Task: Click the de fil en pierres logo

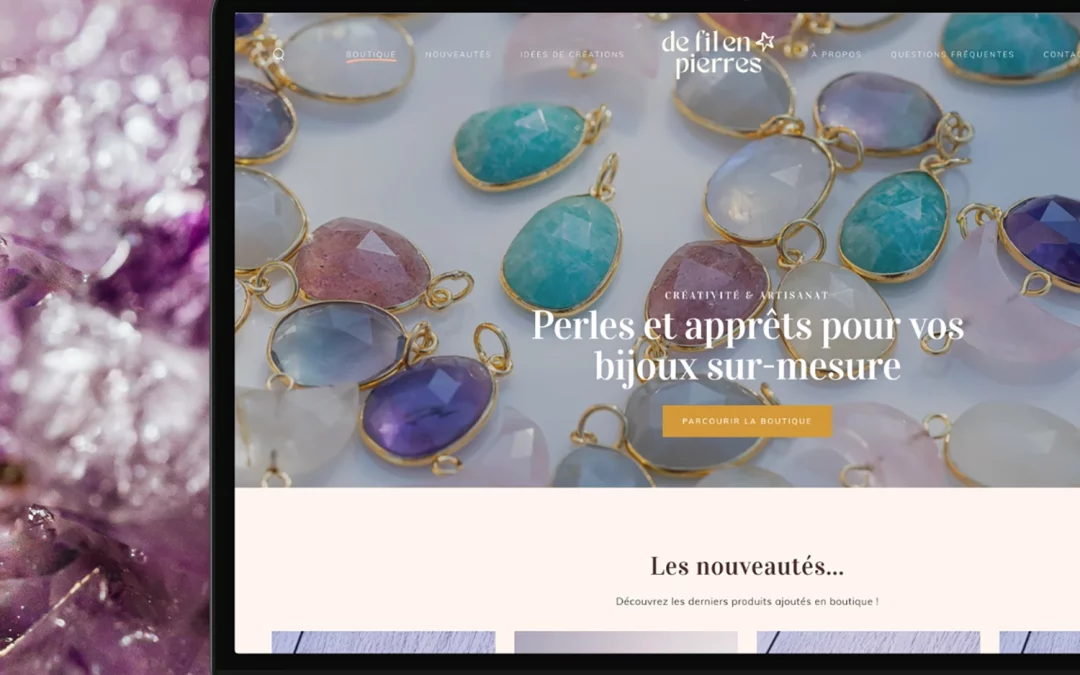Action: point(718,54)
